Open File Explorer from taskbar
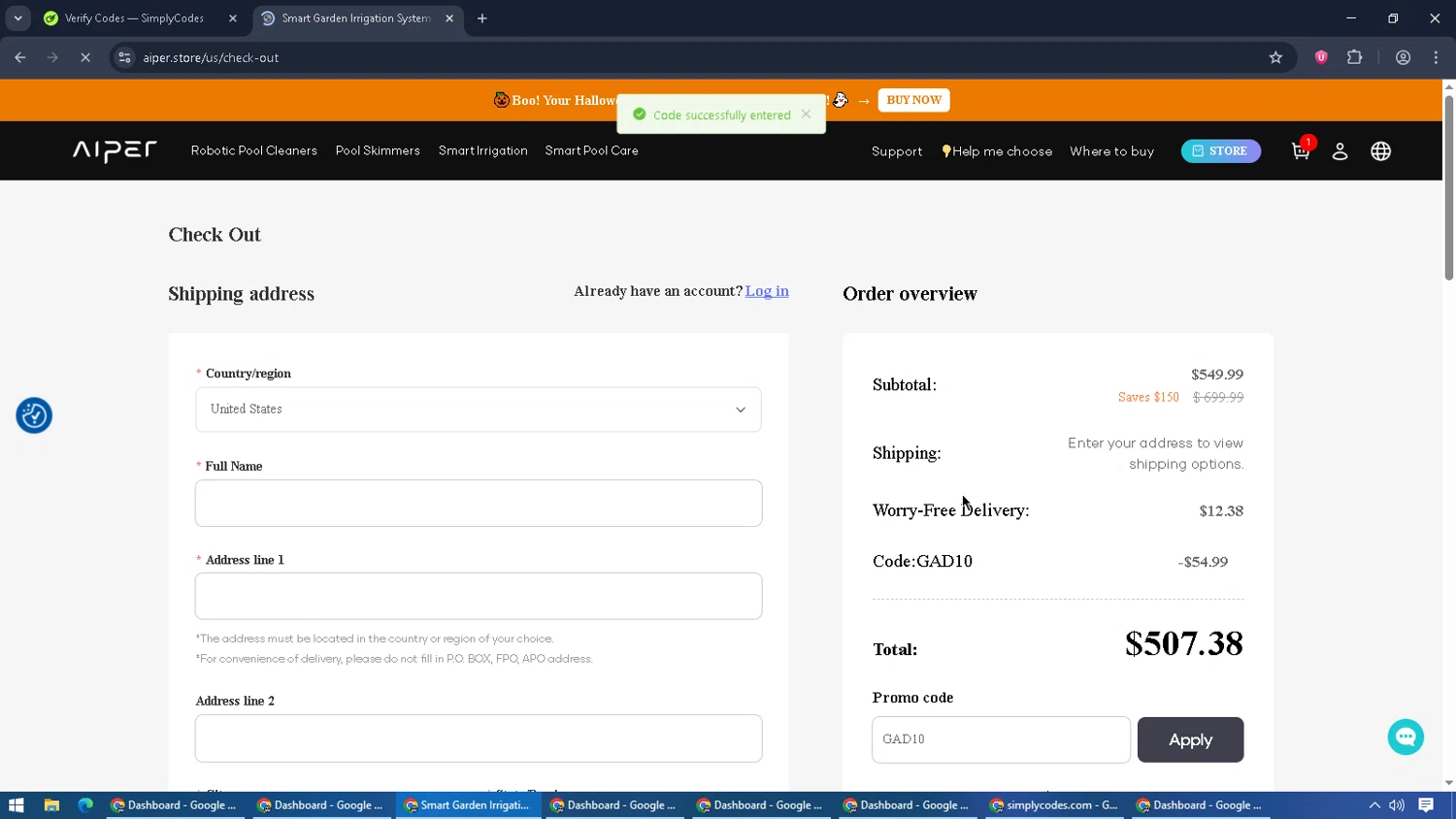 click(x=51, y=804)
